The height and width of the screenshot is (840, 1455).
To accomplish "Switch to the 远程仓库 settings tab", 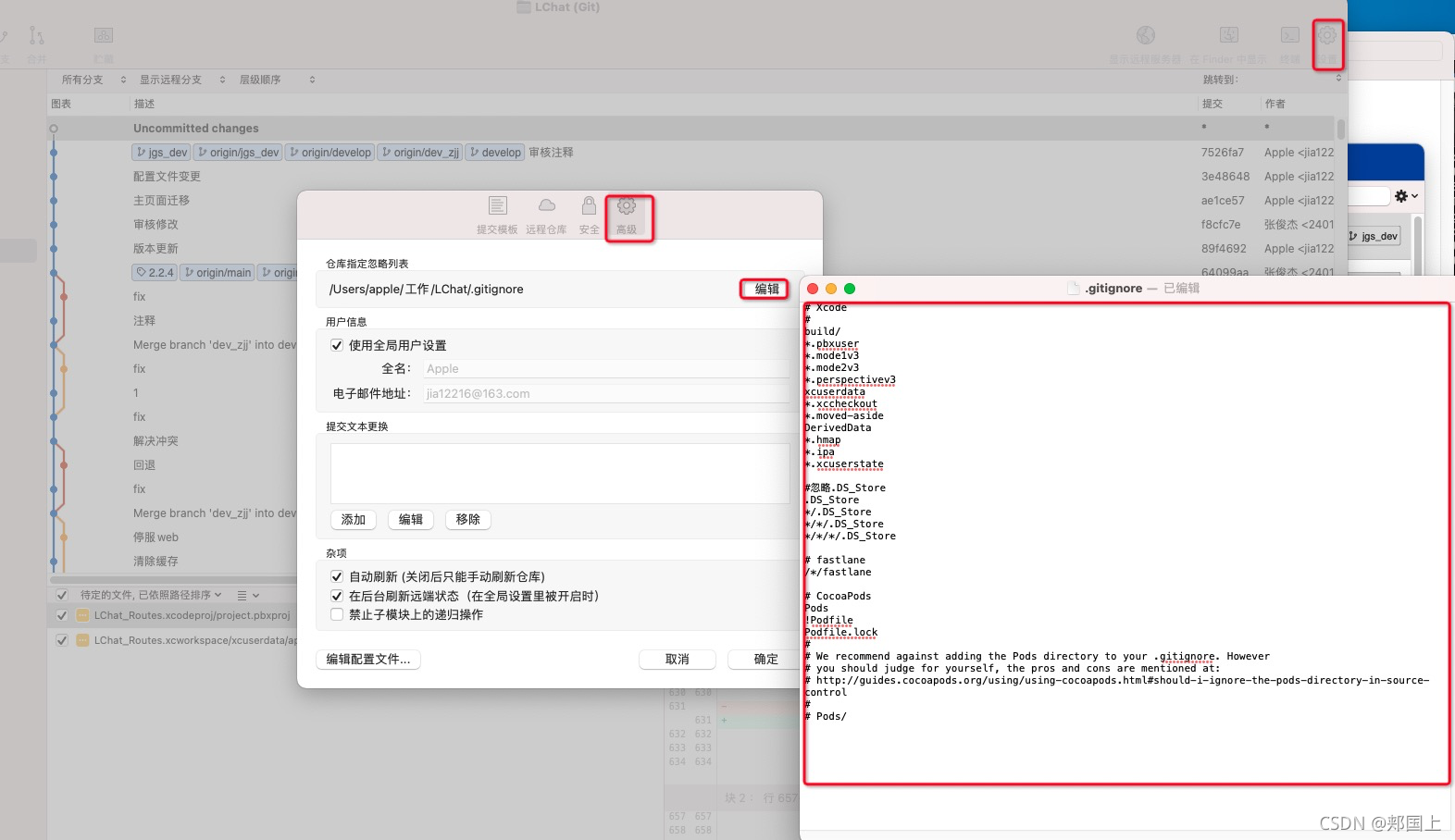I will pyautogui.click(x=546, y=216).
